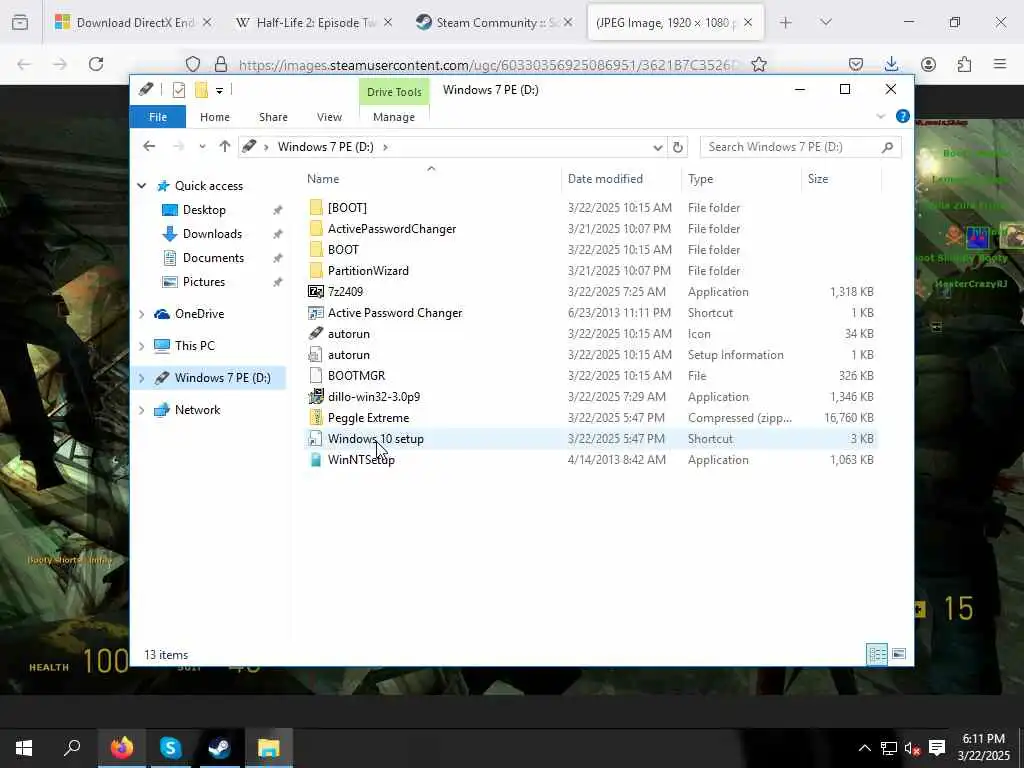Expand the Network tree node
The width and height of the screenshot is (1024, 768).
pyautogui.click(x=142, y=410)
